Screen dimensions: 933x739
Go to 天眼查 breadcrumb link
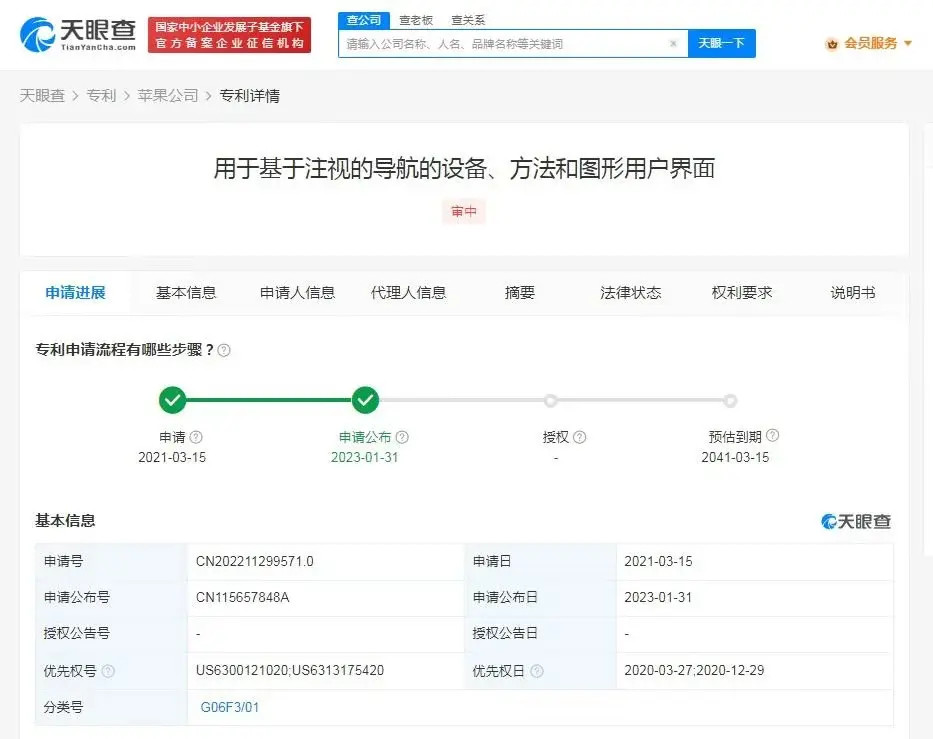coord(42,95)
